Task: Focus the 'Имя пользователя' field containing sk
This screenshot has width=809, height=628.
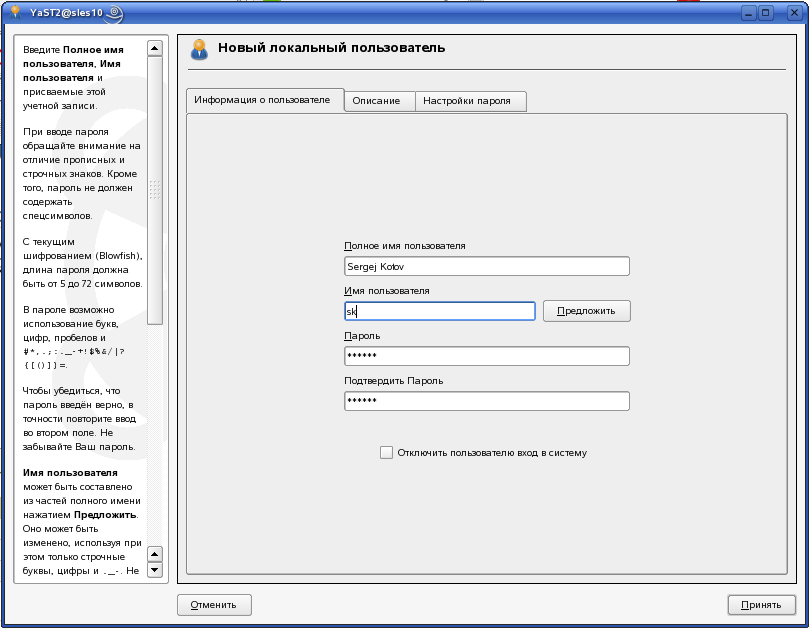Action: click(440, 311)
